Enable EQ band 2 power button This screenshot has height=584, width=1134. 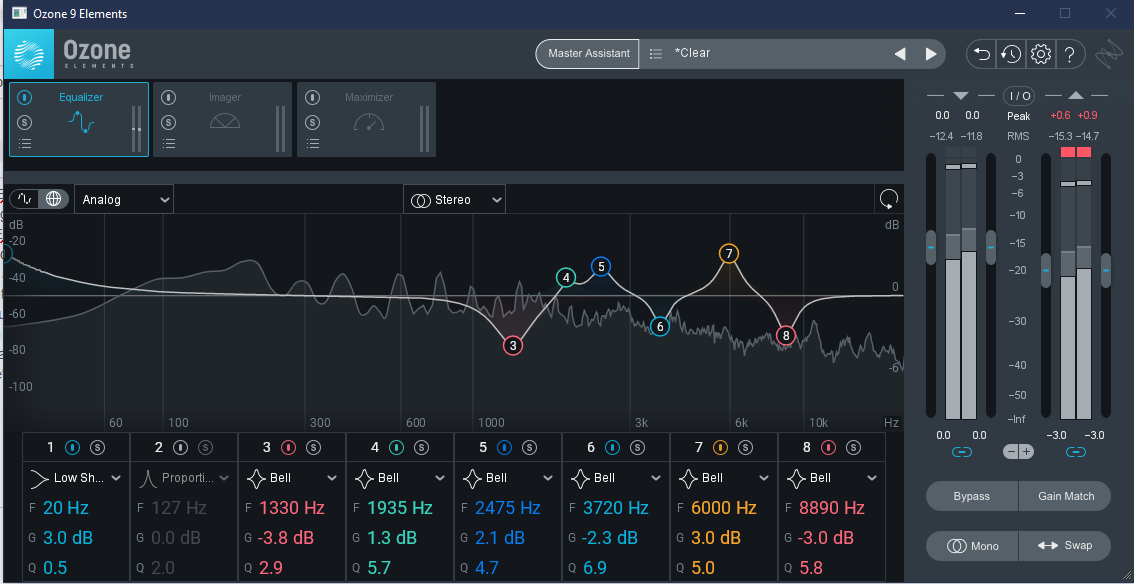pyautogui.click(x=180, y=447)
